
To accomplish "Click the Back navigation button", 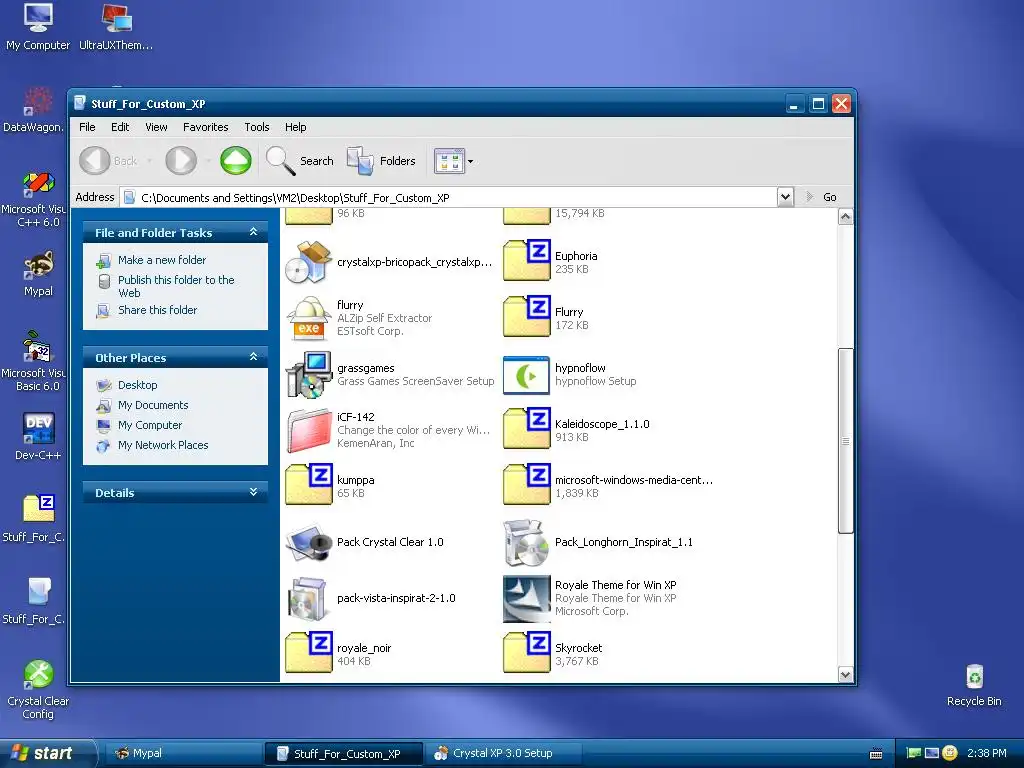I will tap(110, 161).
